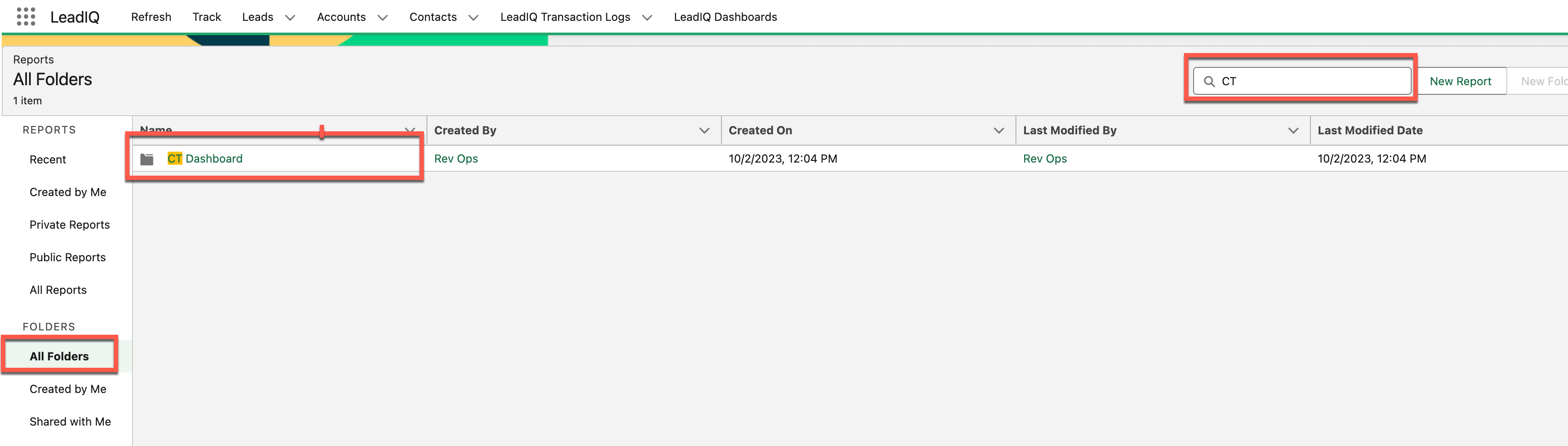The width and height of the screenshot is (1568, 446).
Task: Select Private Reports in sidebar
Action: [x=69, y=225]
